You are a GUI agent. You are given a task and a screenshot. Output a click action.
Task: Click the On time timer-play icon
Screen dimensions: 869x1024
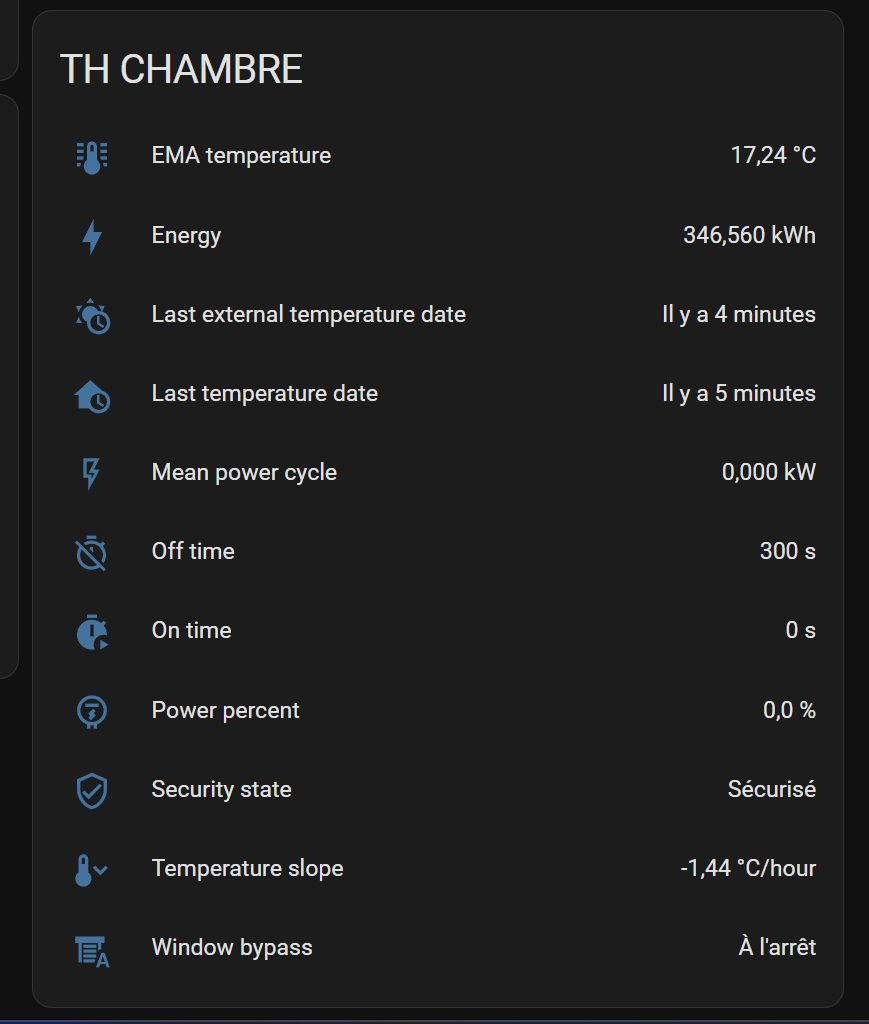[x=92, y=632]
